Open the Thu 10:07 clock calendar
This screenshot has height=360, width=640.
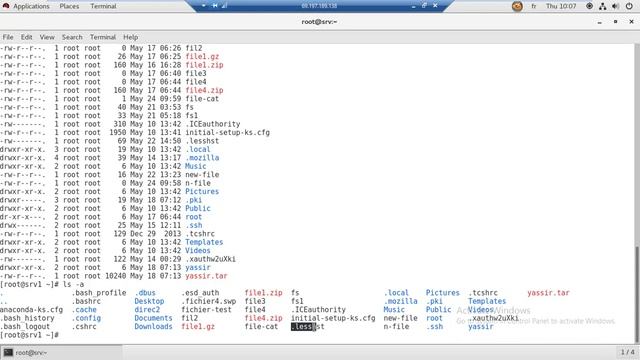tap(561, 6)
